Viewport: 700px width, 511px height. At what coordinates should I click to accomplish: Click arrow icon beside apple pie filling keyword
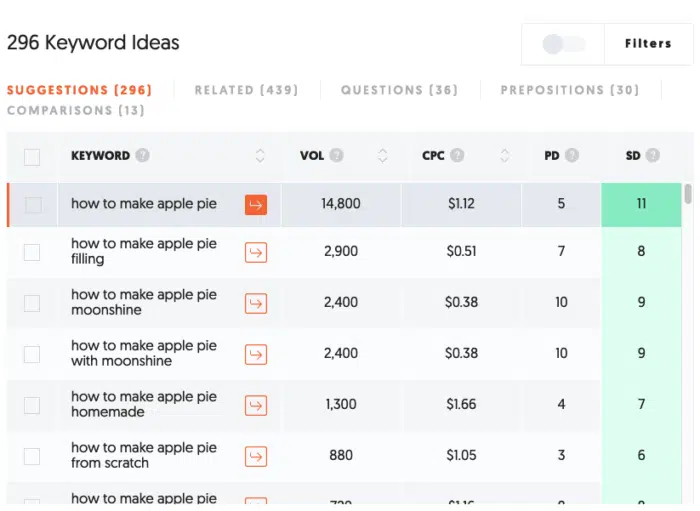click(x=256, y=253)
